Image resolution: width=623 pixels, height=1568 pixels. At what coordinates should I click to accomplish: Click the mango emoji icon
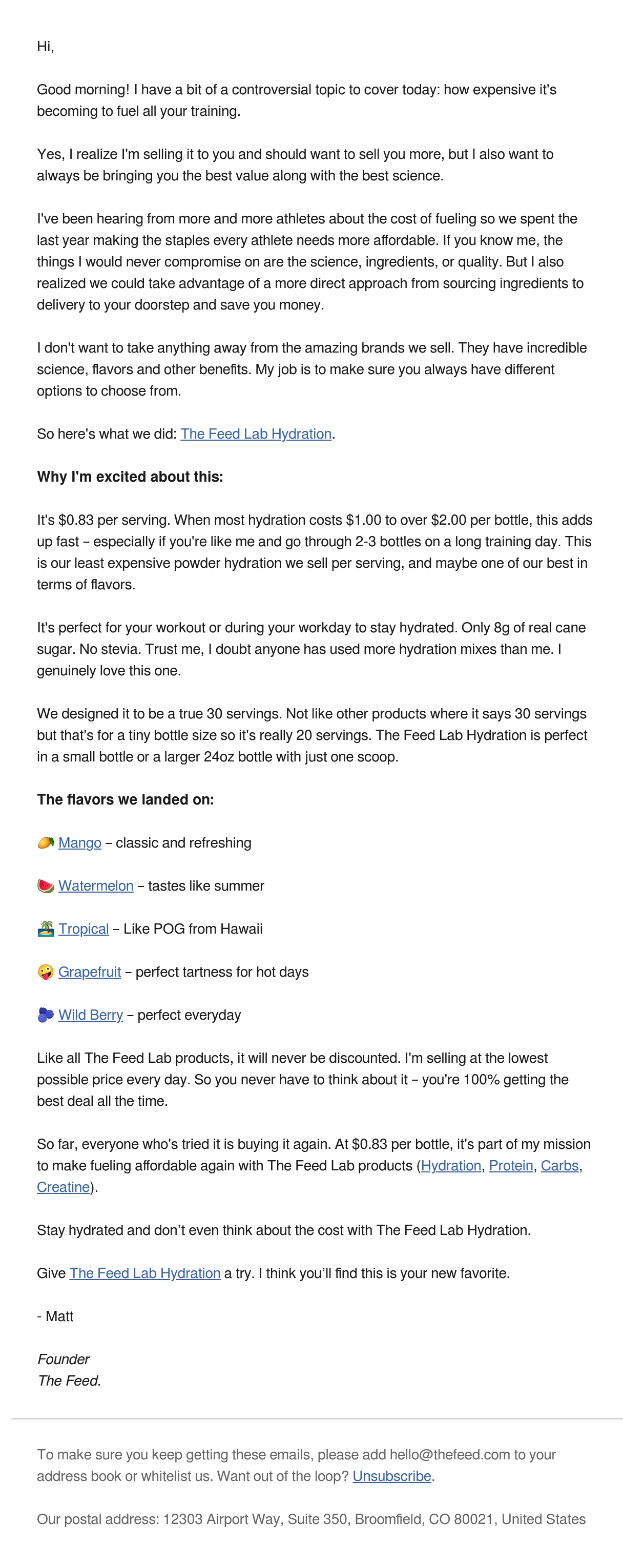coord(46,842)
